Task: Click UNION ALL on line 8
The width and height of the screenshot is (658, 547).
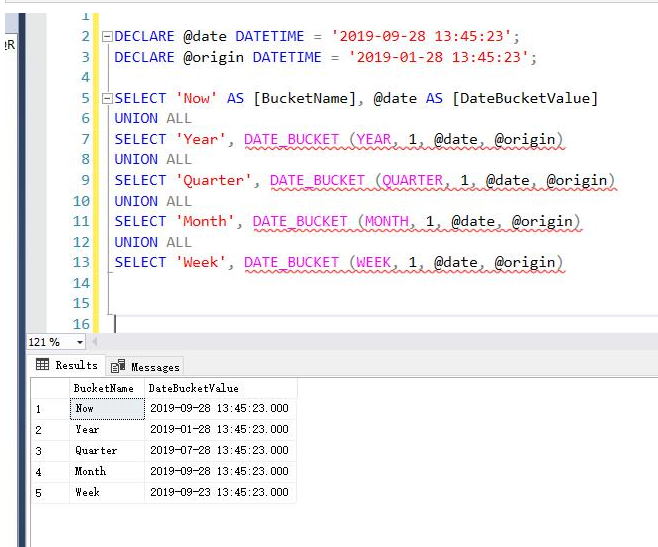Action: [153, 160]
